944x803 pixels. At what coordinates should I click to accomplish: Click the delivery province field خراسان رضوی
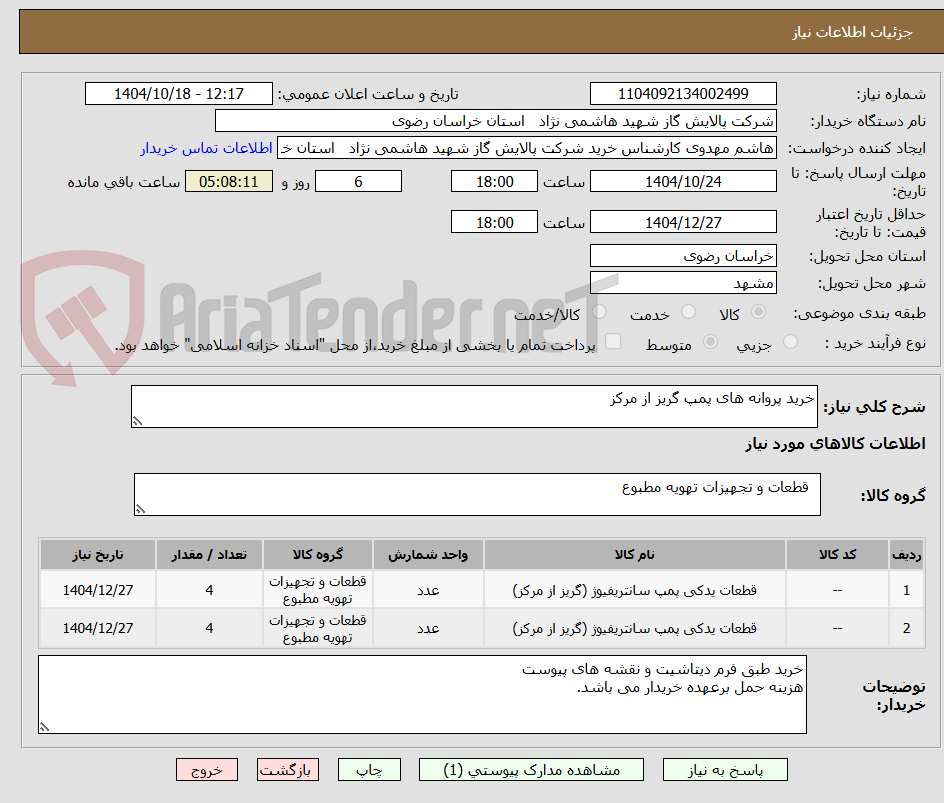683,256
